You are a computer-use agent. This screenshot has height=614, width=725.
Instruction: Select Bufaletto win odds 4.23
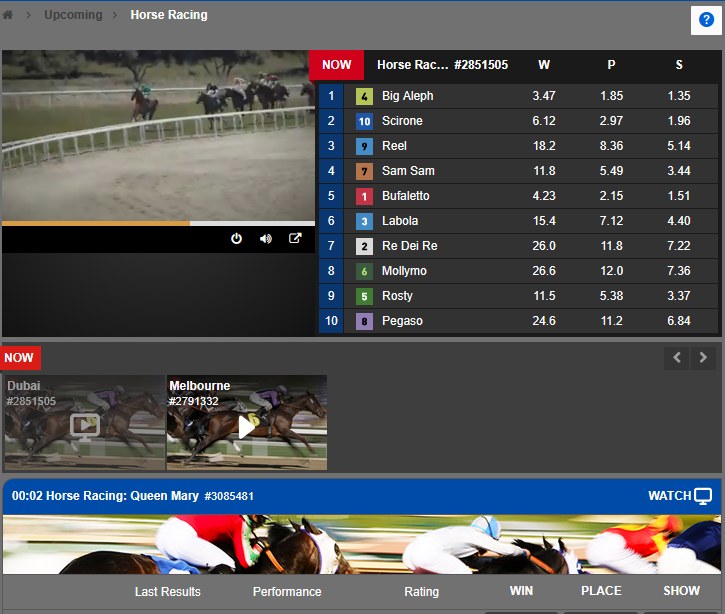pos(544,196)
